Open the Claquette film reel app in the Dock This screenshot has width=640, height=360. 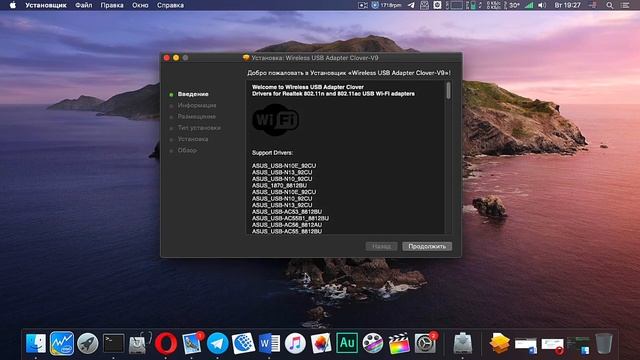point(373,343)
